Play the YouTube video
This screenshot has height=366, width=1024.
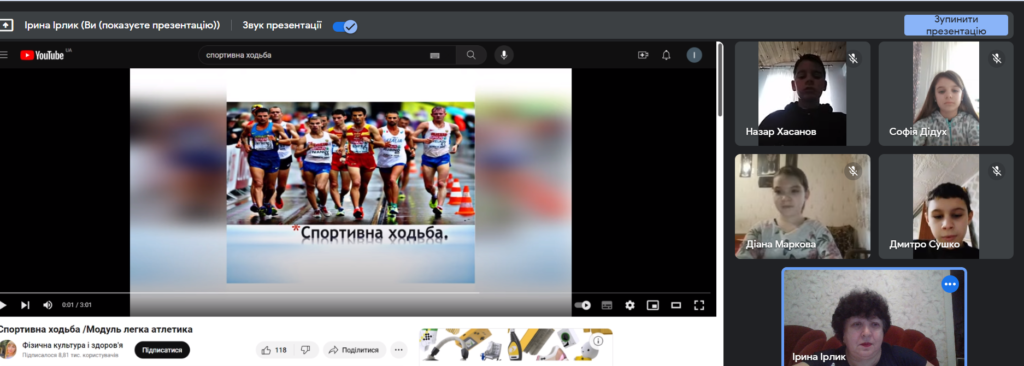(x=3, y=305)
